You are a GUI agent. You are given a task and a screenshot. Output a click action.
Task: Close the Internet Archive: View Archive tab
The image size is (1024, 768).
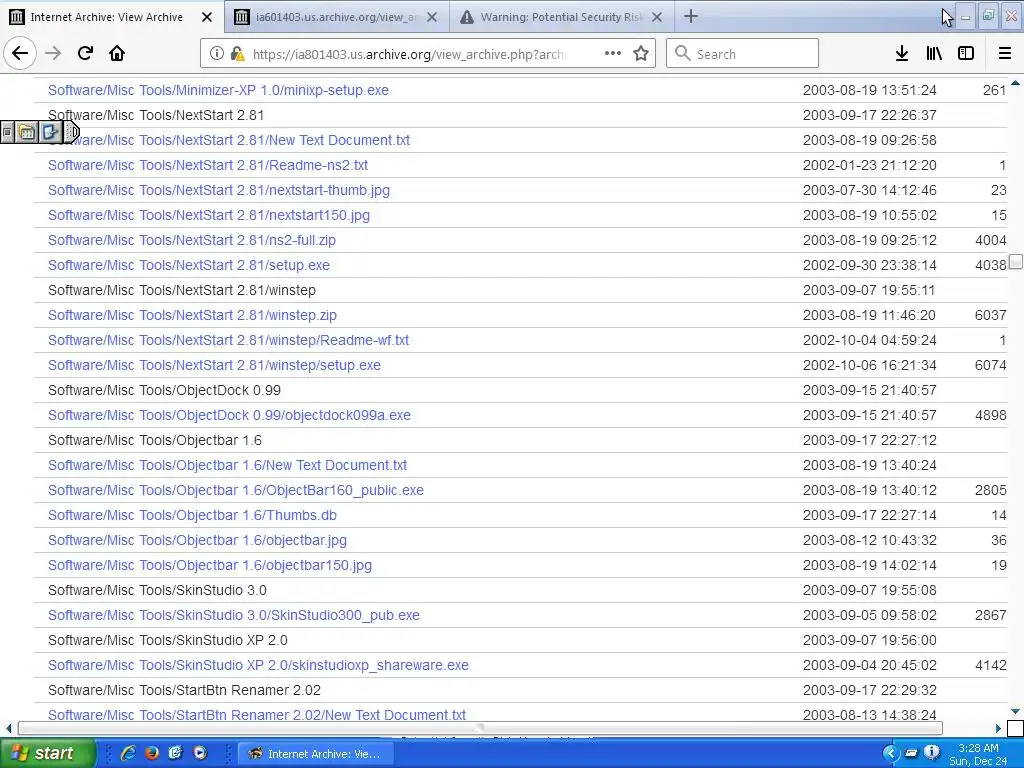(206, 17)
